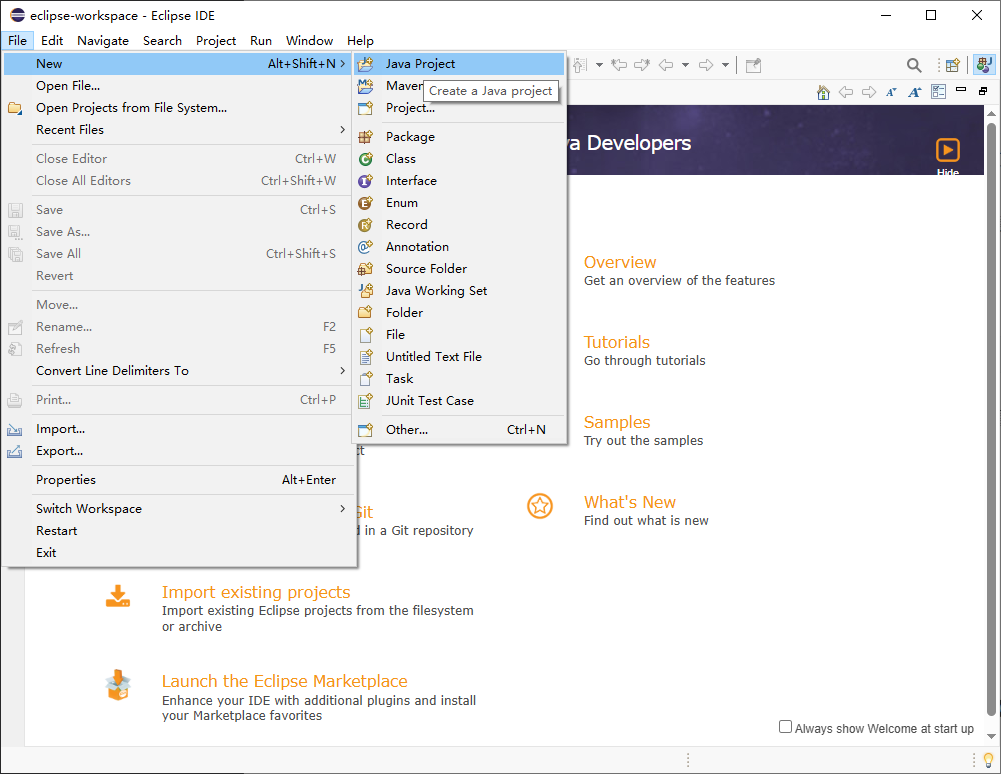
Task: Reduce the Welcome page font size
Action: (x=891, y=92)
